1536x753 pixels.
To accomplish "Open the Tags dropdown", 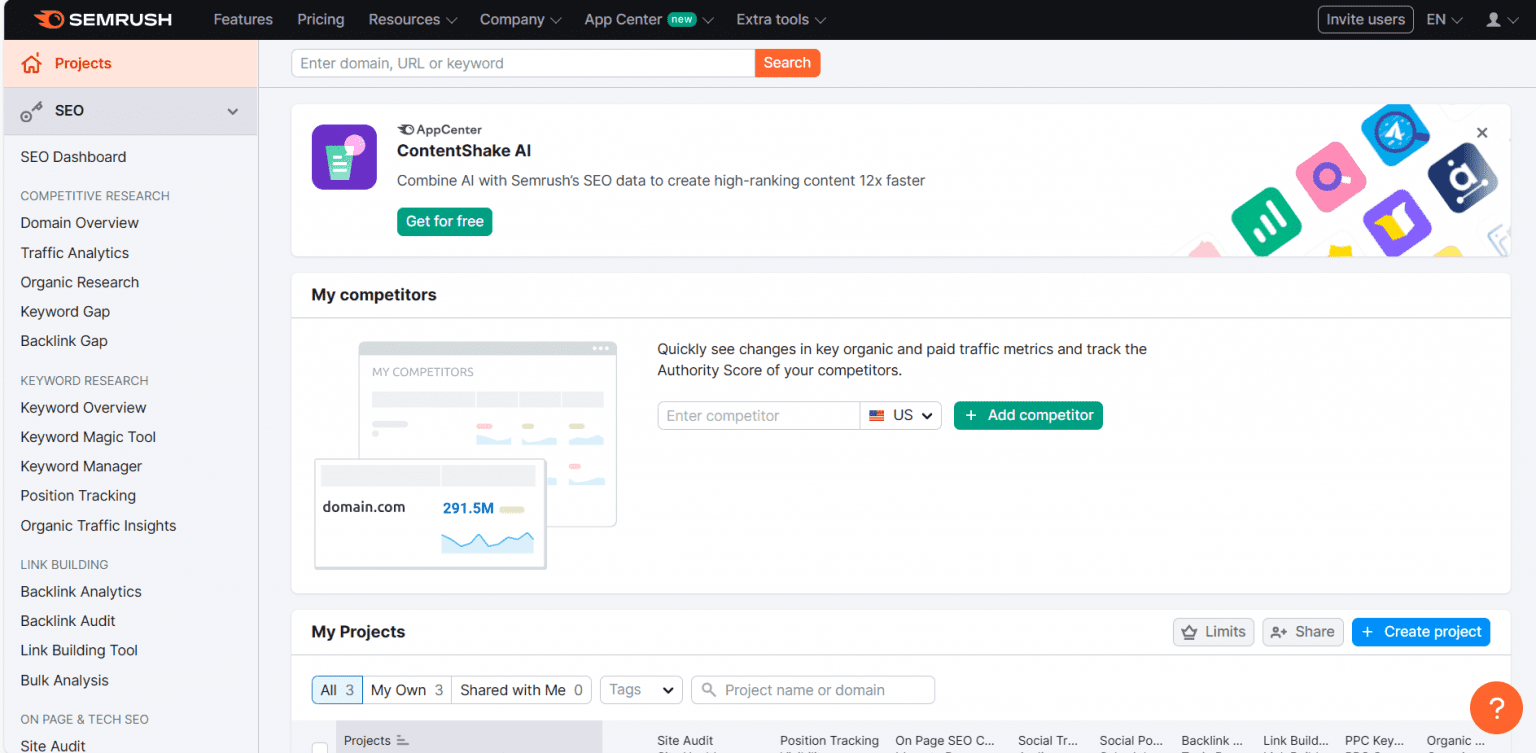I will coord(641,690).
